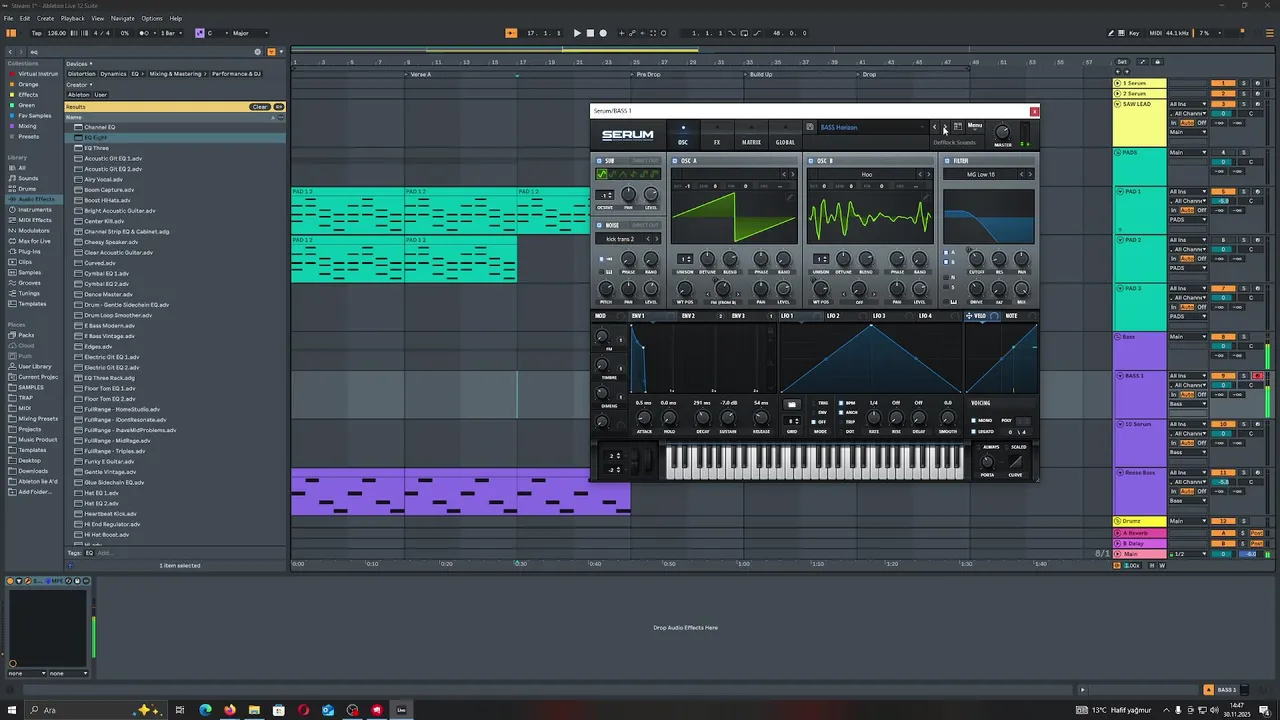
Task: Stop playback with the transport Stop button
Action: coord(590,33)
